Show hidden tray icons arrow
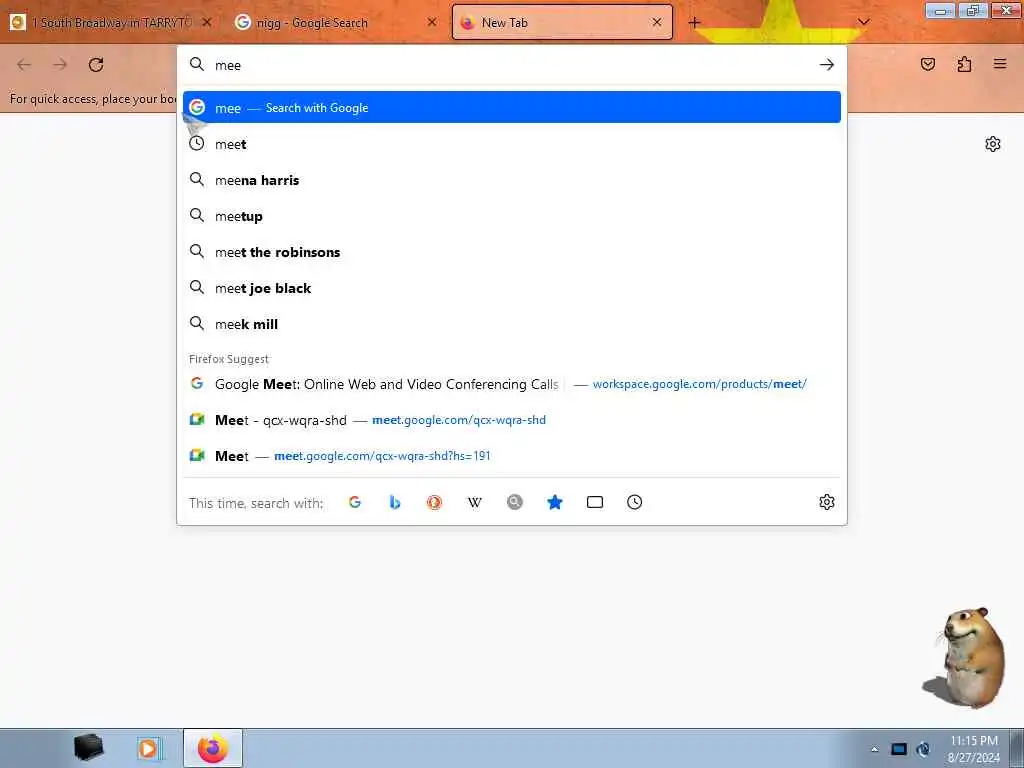 pos(874,749)
